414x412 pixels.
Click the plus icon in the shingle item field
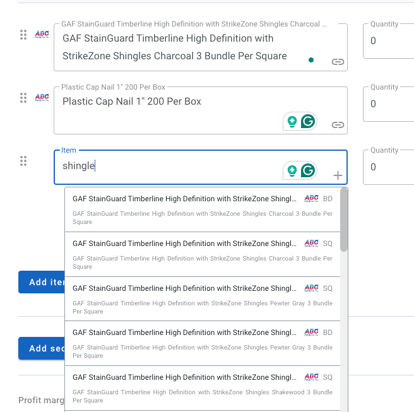[x=338, y=175]
